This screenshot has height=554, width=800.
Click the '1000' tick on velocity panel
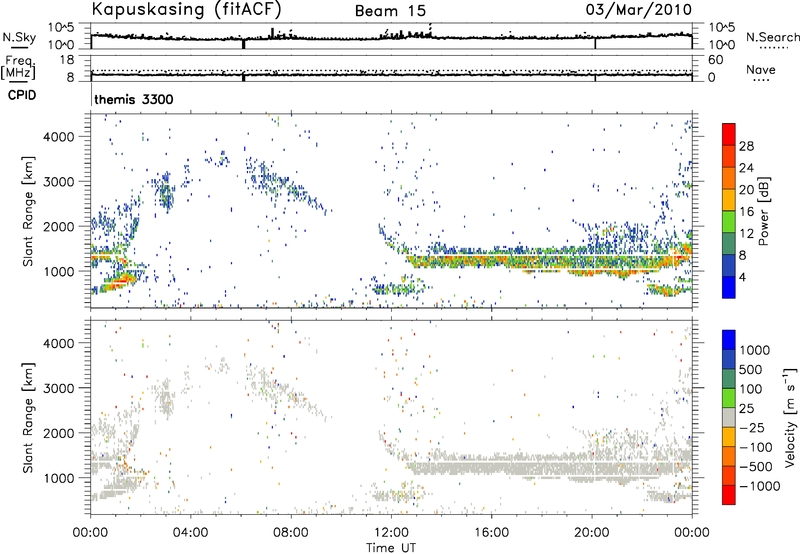59,478
